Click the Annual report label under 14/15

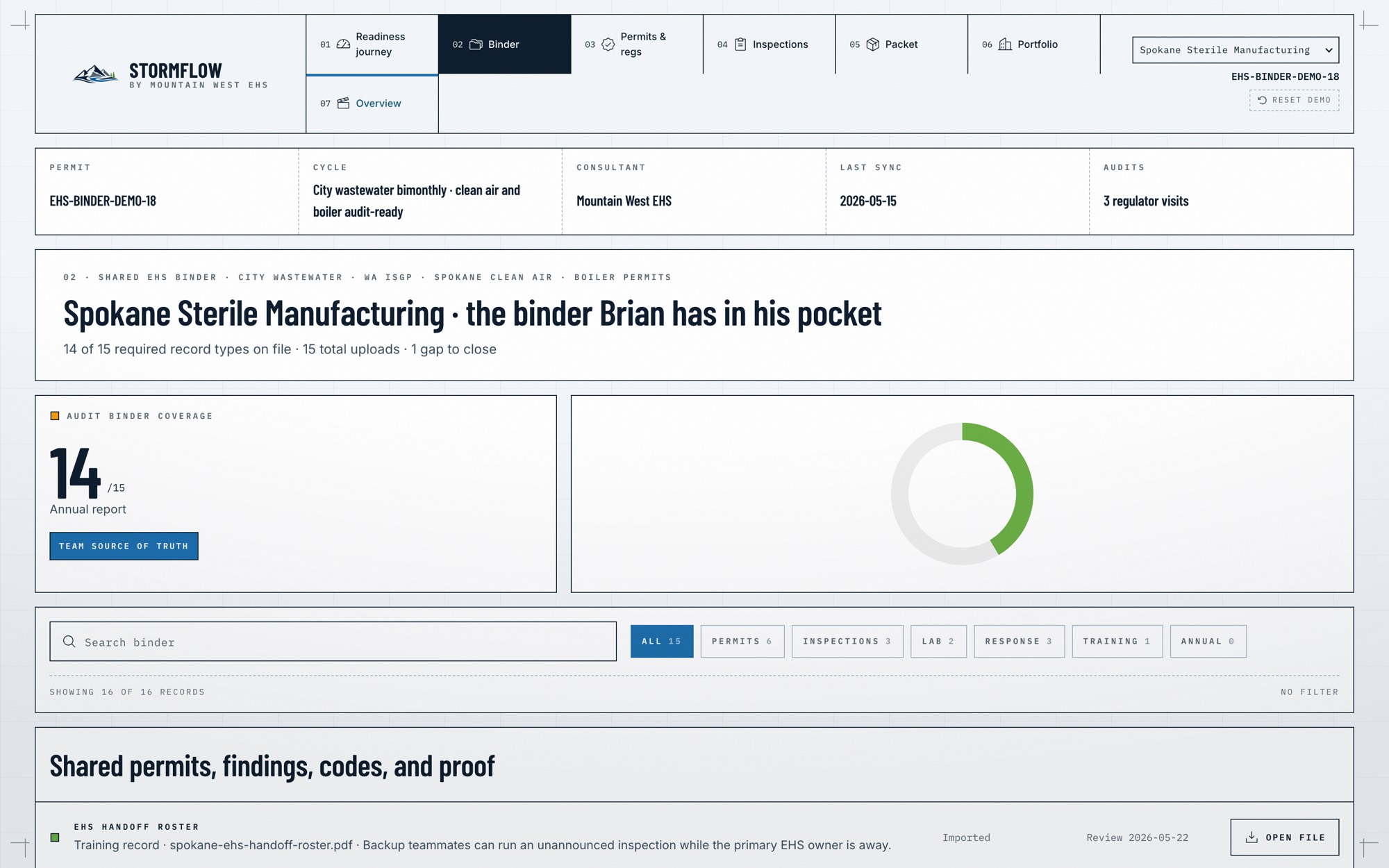88,509
